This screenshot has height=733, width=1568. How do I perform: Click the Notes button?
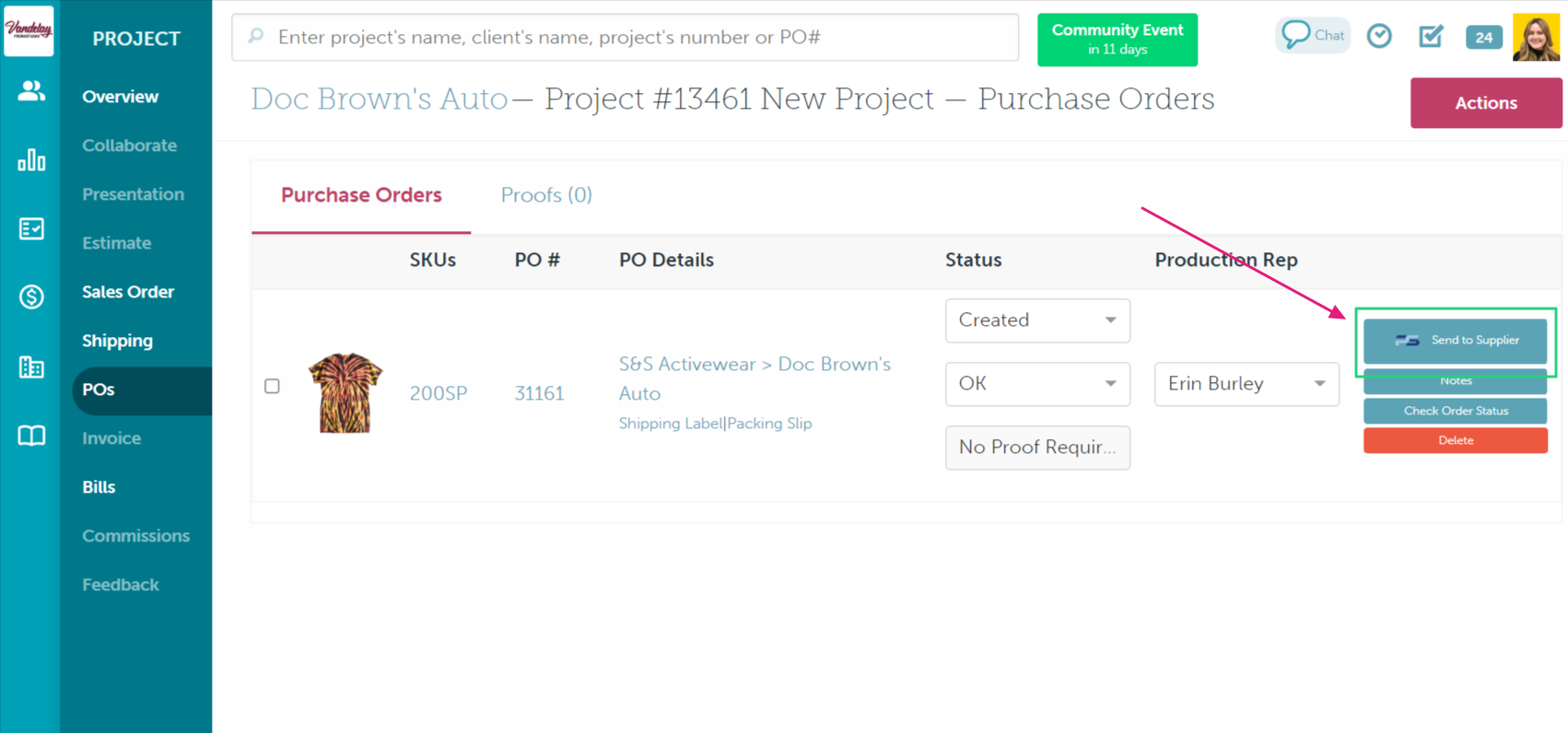[1456, 381]
